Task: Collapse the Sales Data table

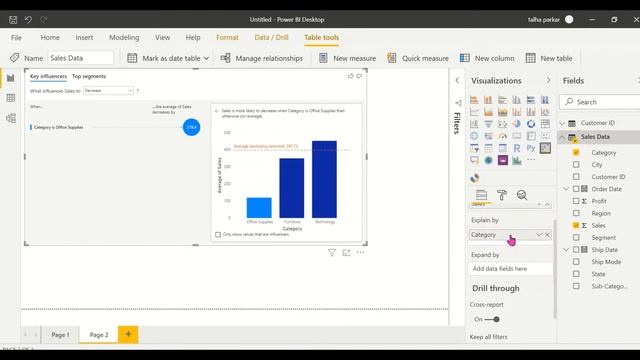Action: click(562, 137)
